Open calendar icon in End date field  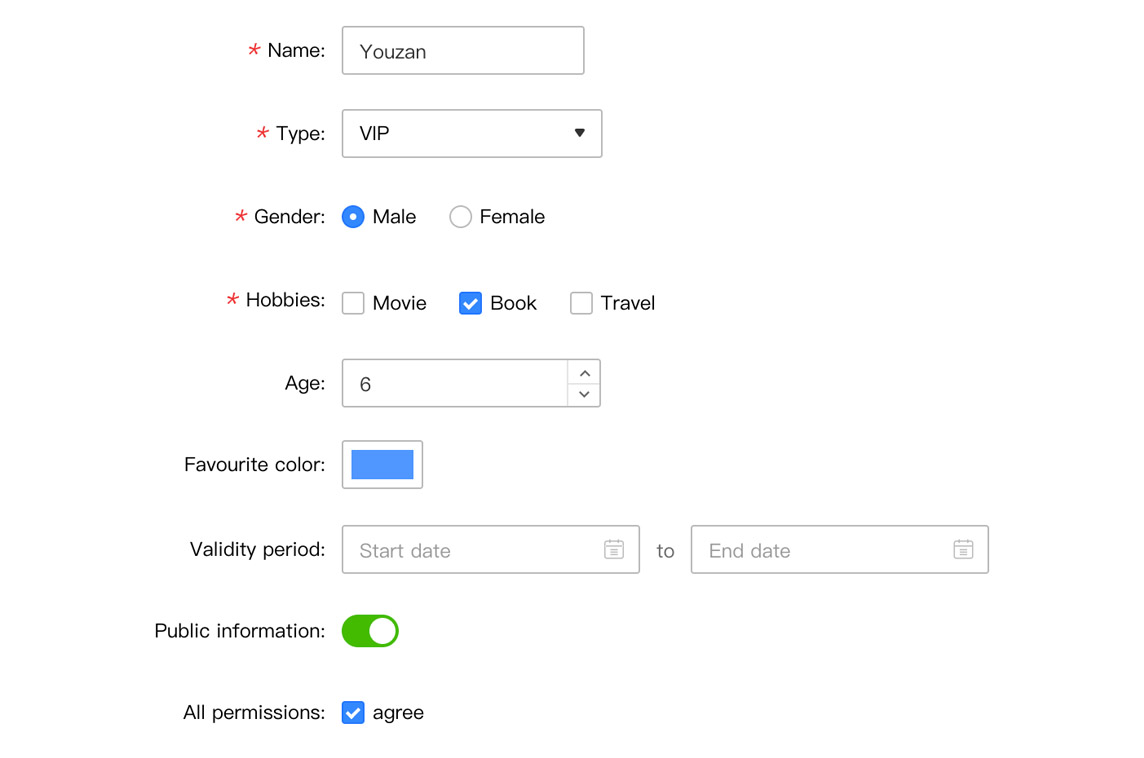[963, 549]
